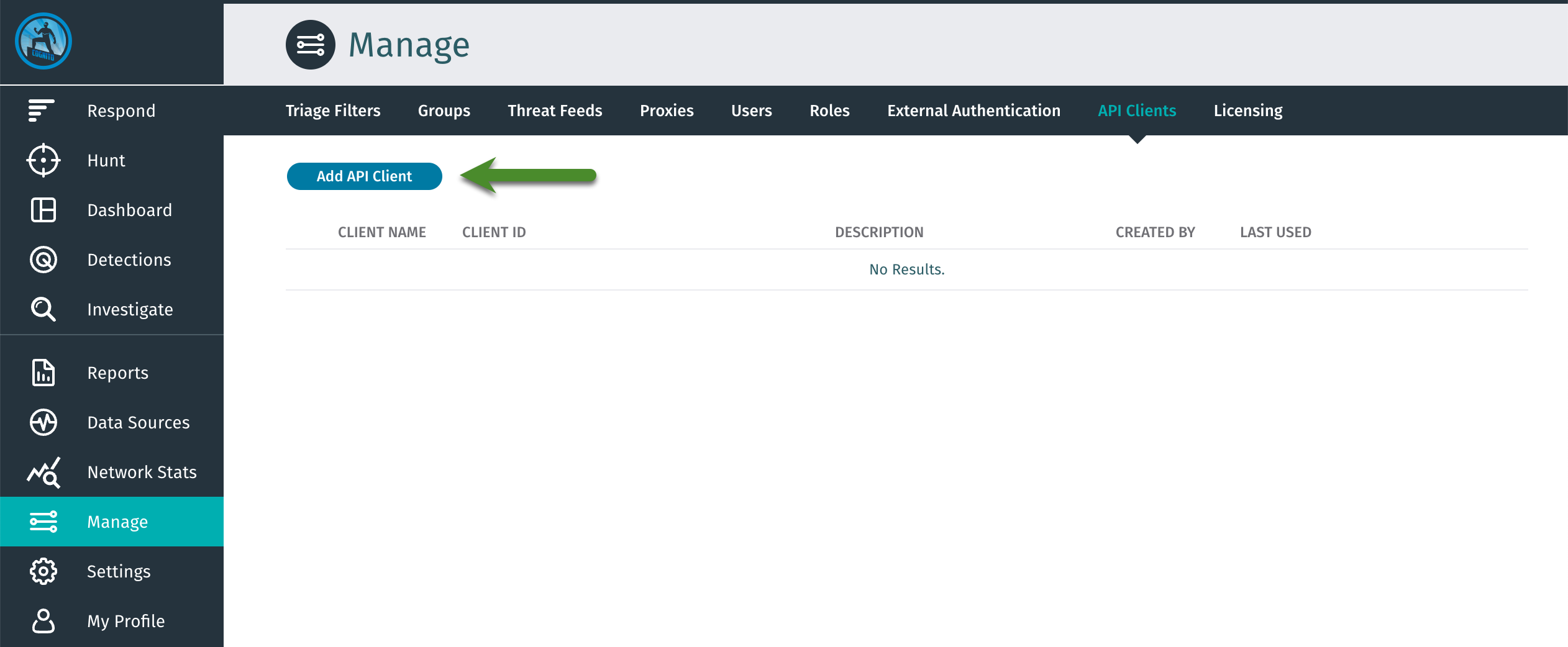Open the Threat Feeds tab

[x=555, y=111]
